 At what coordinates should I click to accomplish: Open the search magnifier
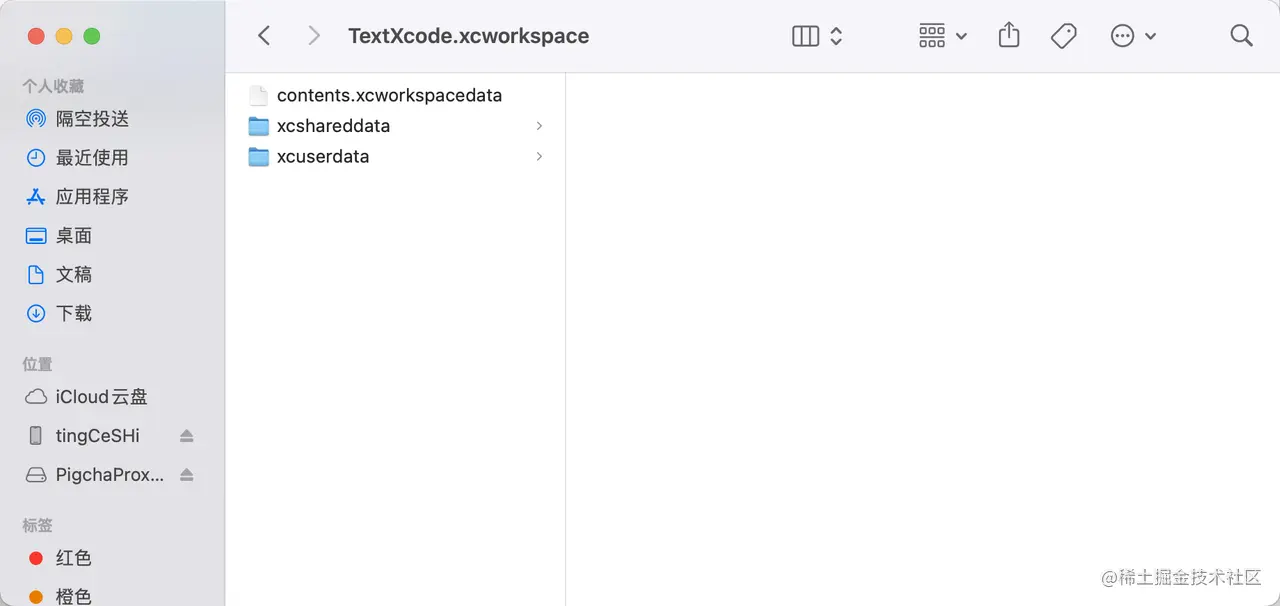tap(1241, 36)
